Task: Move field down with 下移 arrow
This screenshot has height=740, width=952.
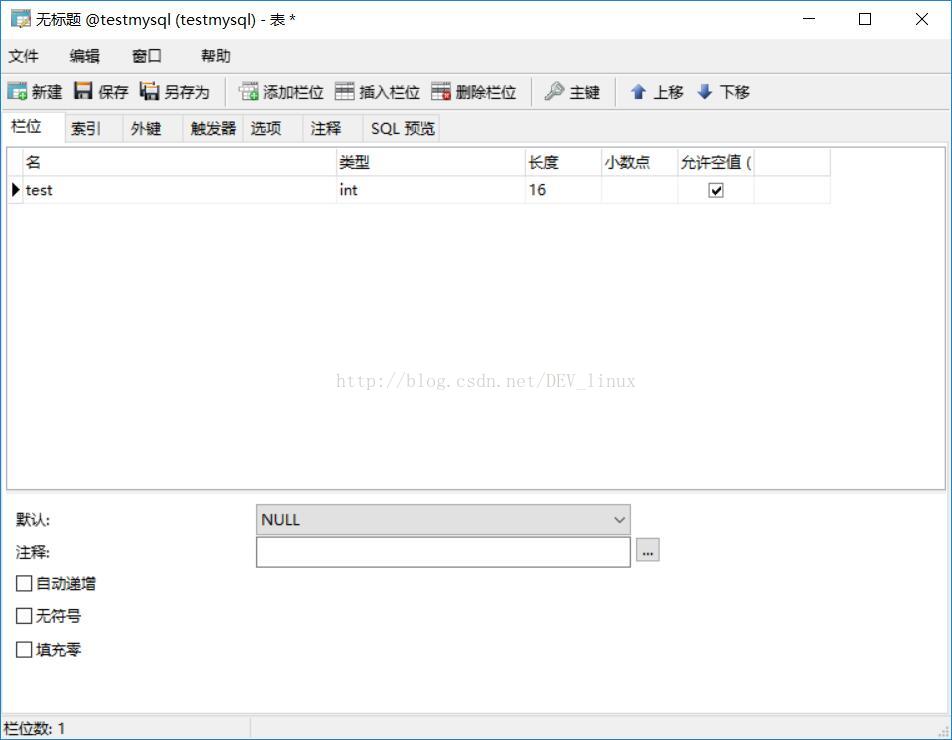Action: (x=704, y=92)
